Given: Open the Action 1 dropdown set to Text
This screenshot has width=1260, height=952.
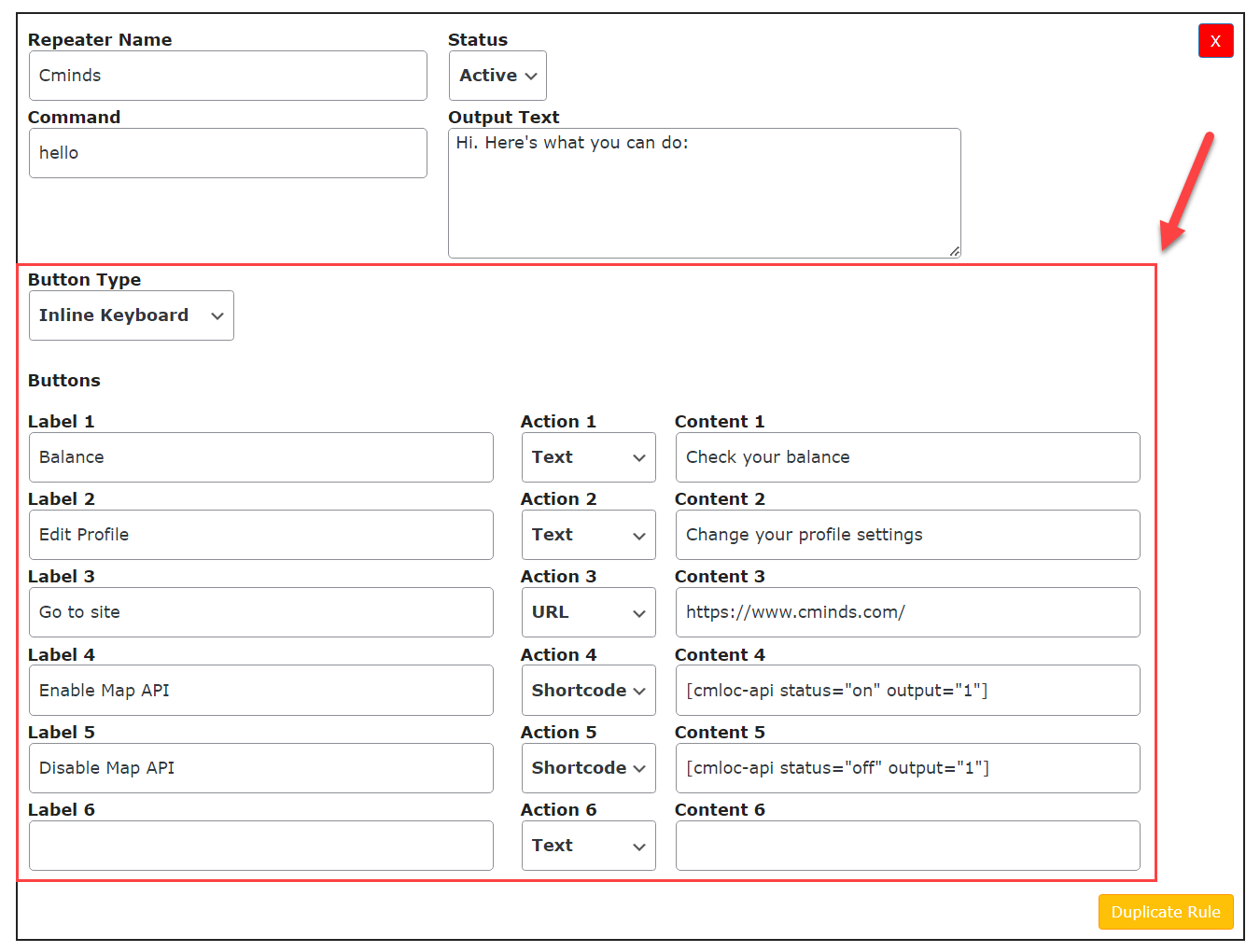Looking at the screenshot, I should click(x=588, y=457).
